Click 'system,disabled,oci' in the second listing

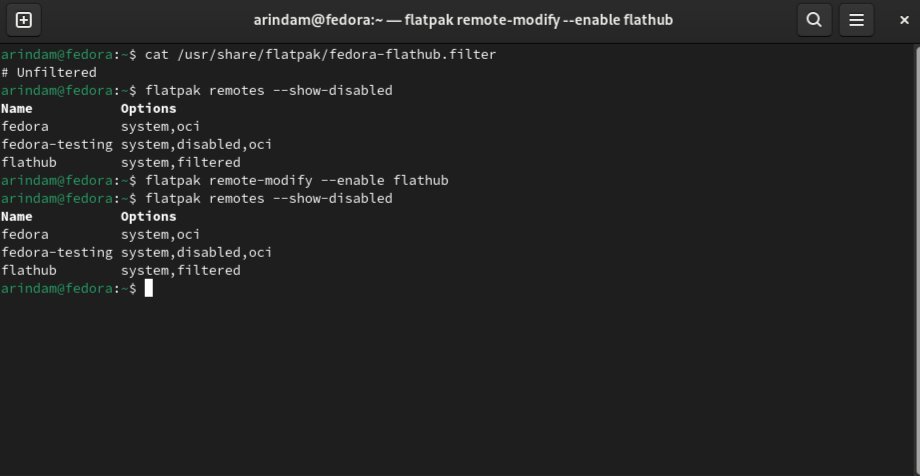196,252
